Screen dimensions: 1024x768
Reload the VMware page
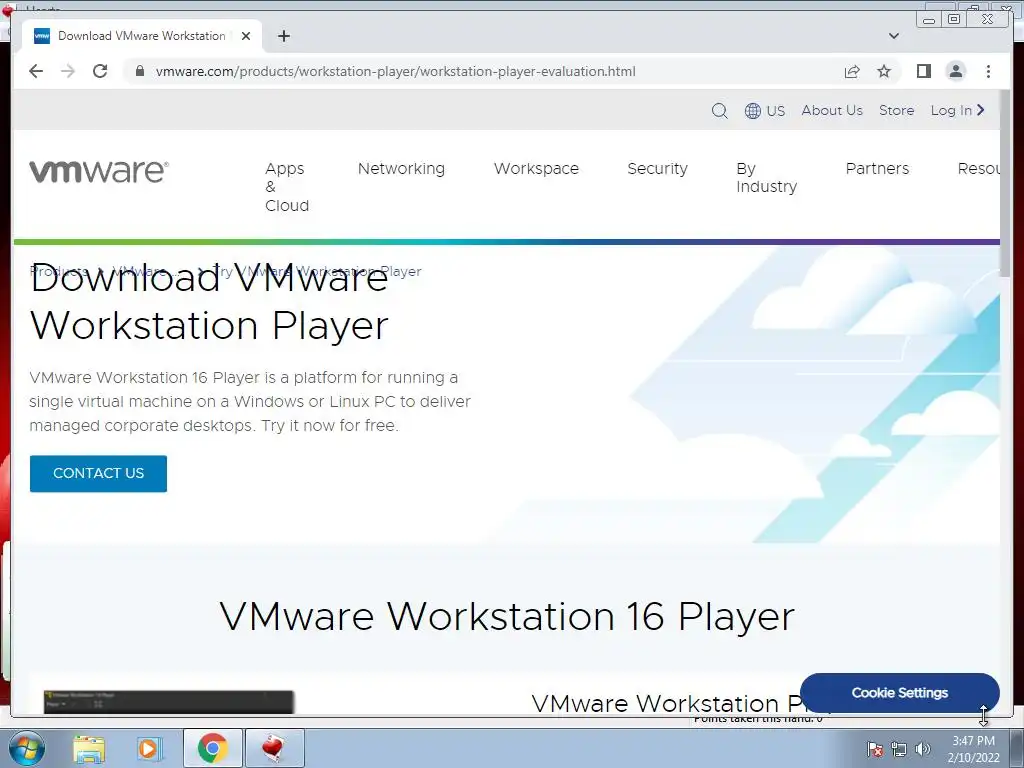[x=100, y=71]
